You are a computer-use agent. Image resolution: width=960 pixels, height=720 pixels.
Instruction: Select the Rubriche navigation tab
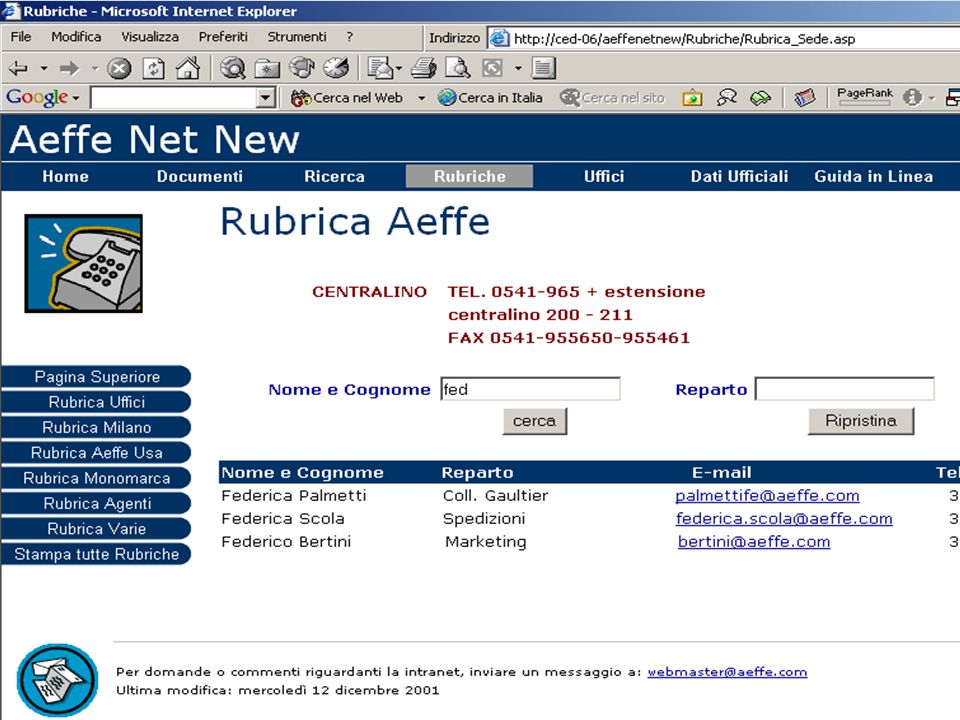point(470,176)
